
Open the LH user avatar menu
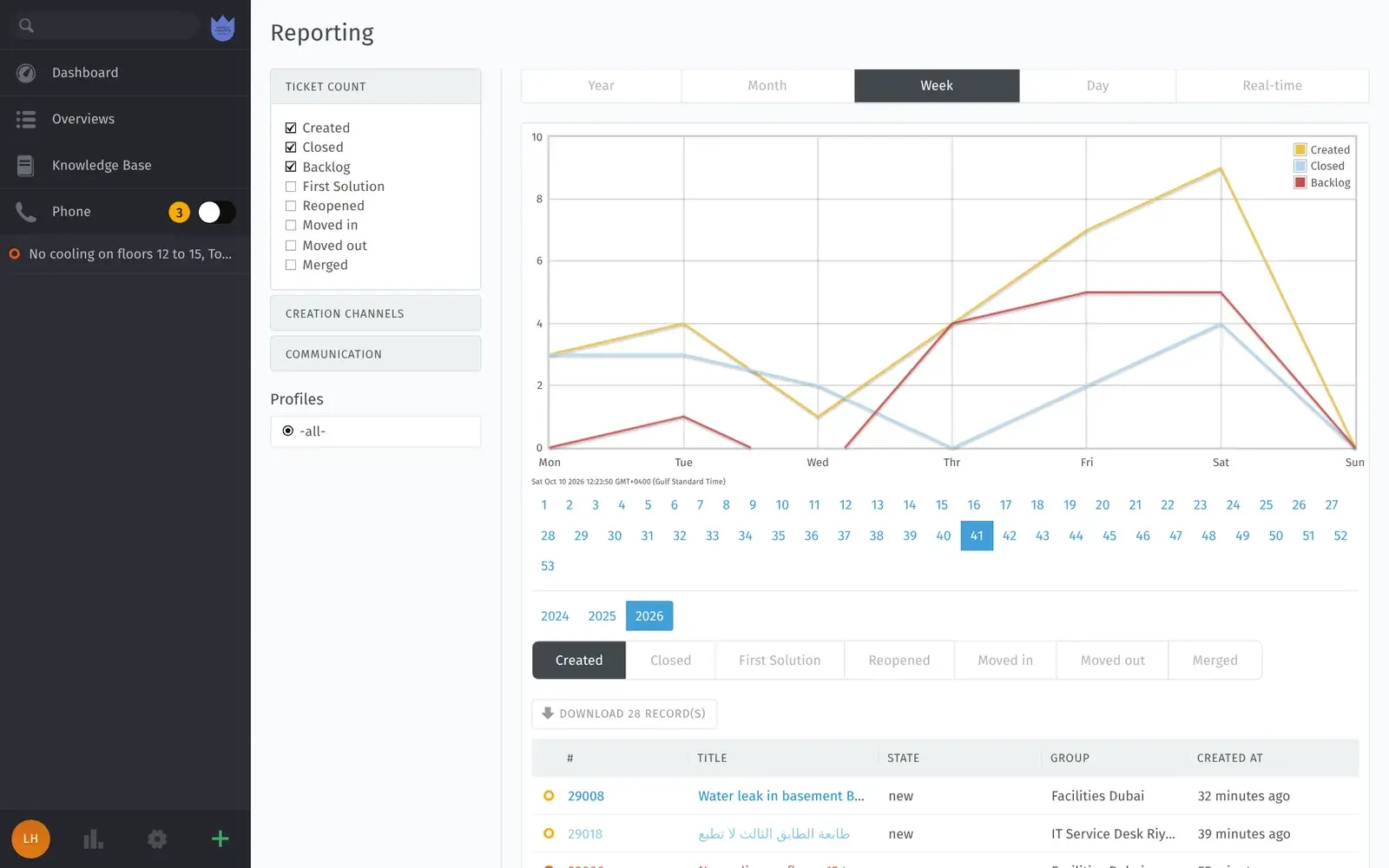point(30,838)
